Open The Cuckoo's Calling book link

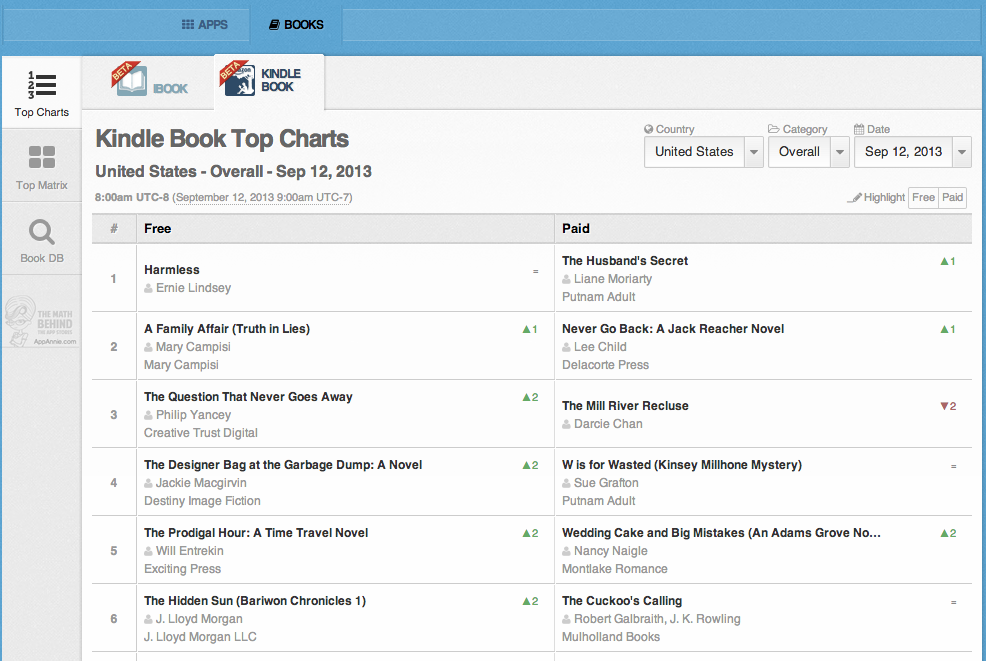point(622,601)
